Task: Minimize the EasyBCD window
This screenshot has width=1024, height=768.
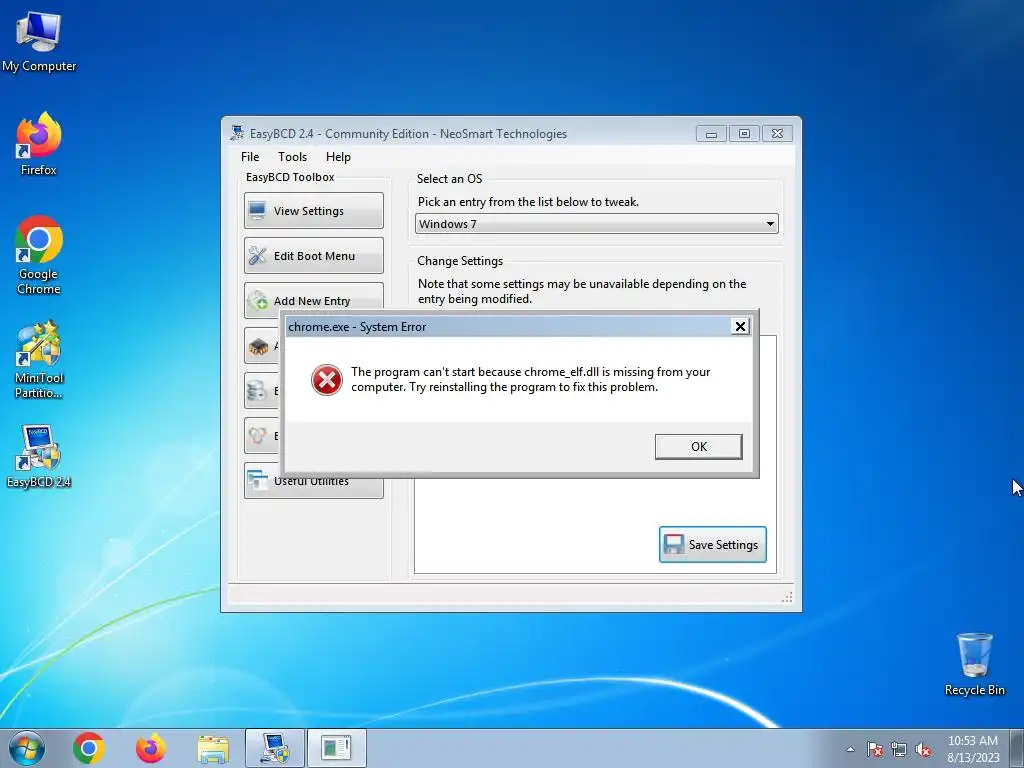Action: click(x=711, y=134)
